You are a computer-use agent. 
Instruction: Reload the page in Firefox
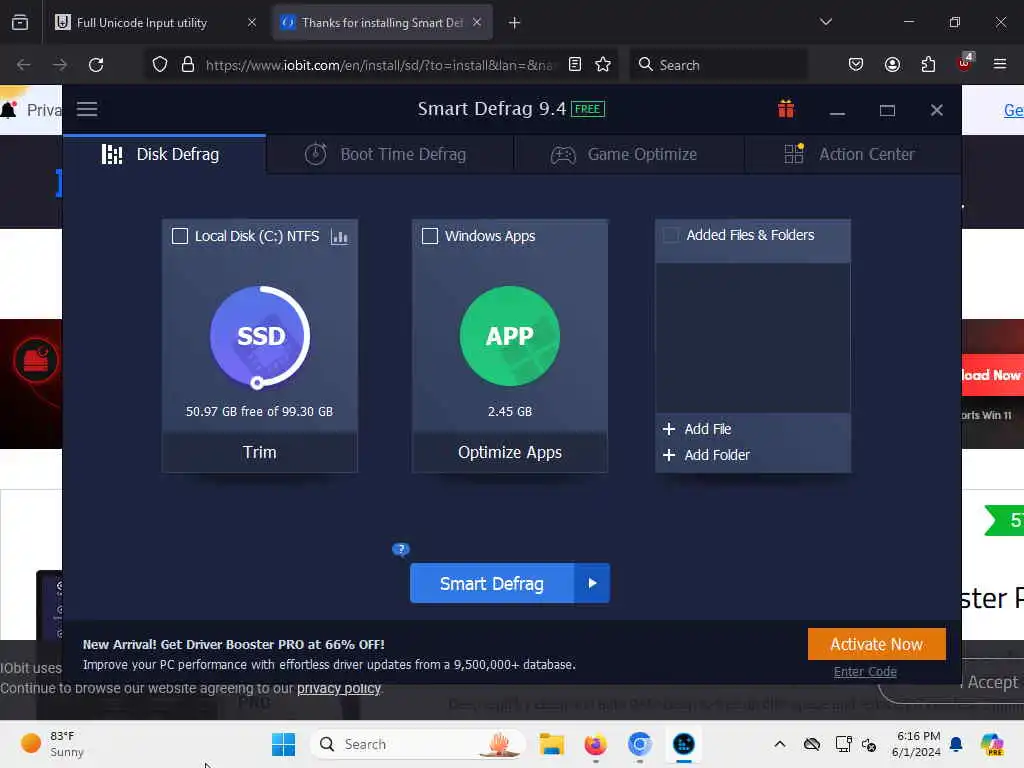[x=96, y=65]
